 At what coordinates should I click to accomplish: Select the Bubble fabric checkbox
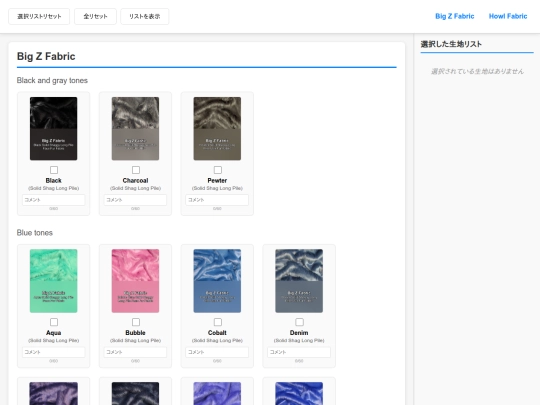136,322
